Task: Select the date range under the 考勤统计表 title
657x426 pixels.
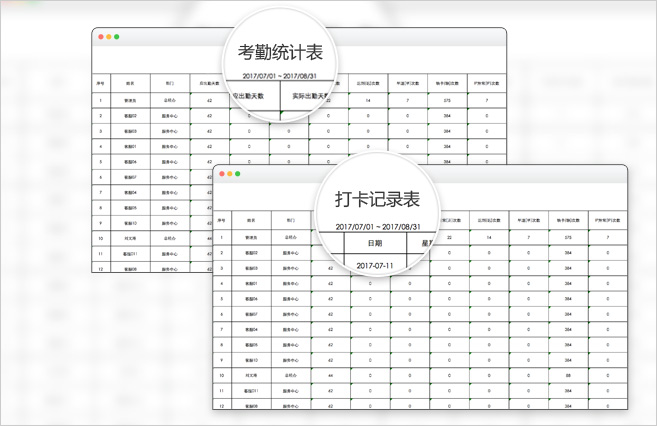Action: (279, 76)
